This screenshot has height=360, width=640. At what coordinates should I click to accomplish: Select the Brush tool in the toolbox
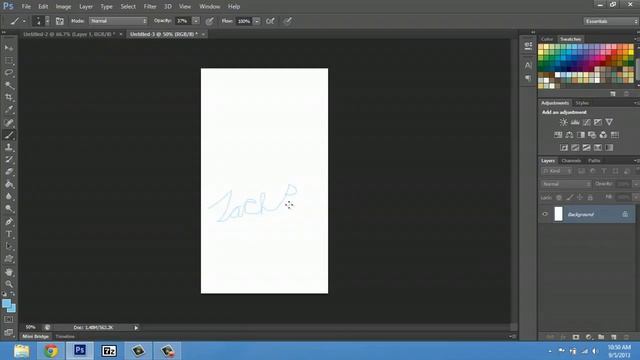click(9, 135)
